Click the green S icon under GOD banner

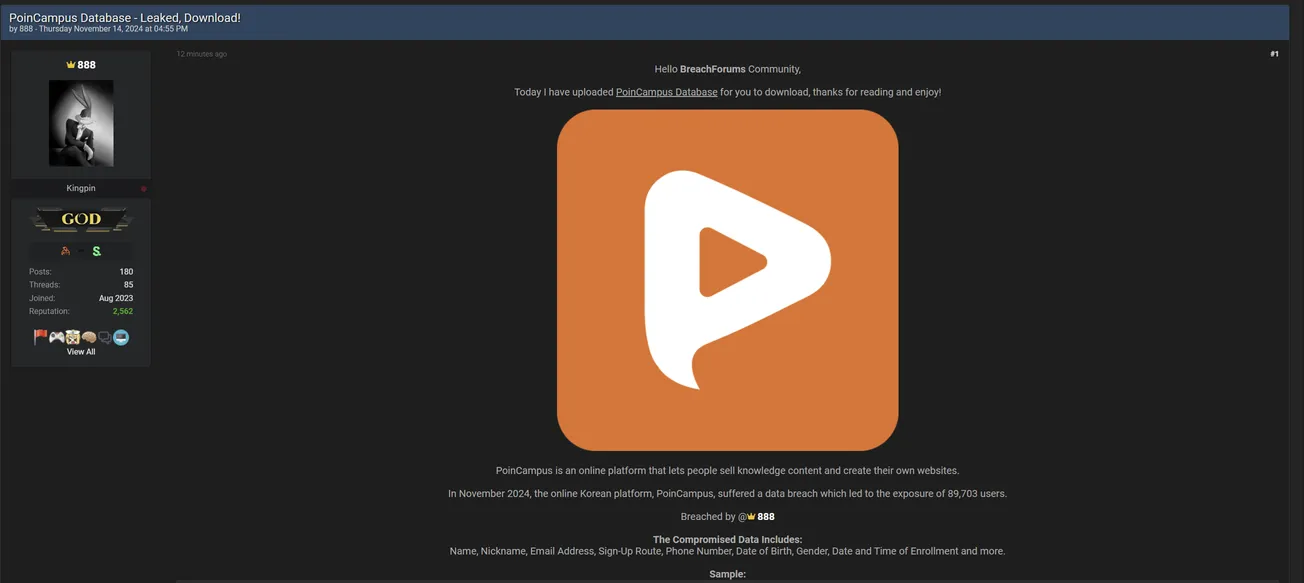coord(96,250)
